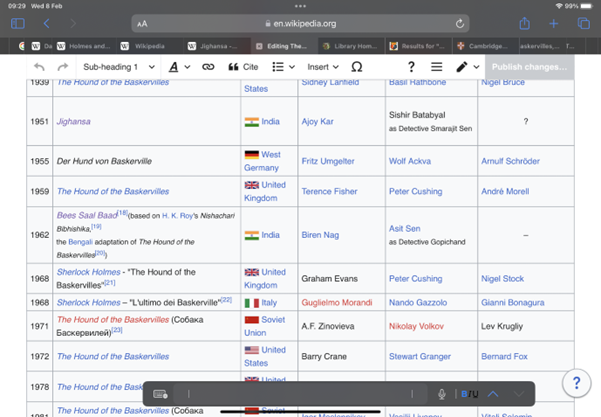
Task: Reload the page in address bar
Action: tap(460, 23)
